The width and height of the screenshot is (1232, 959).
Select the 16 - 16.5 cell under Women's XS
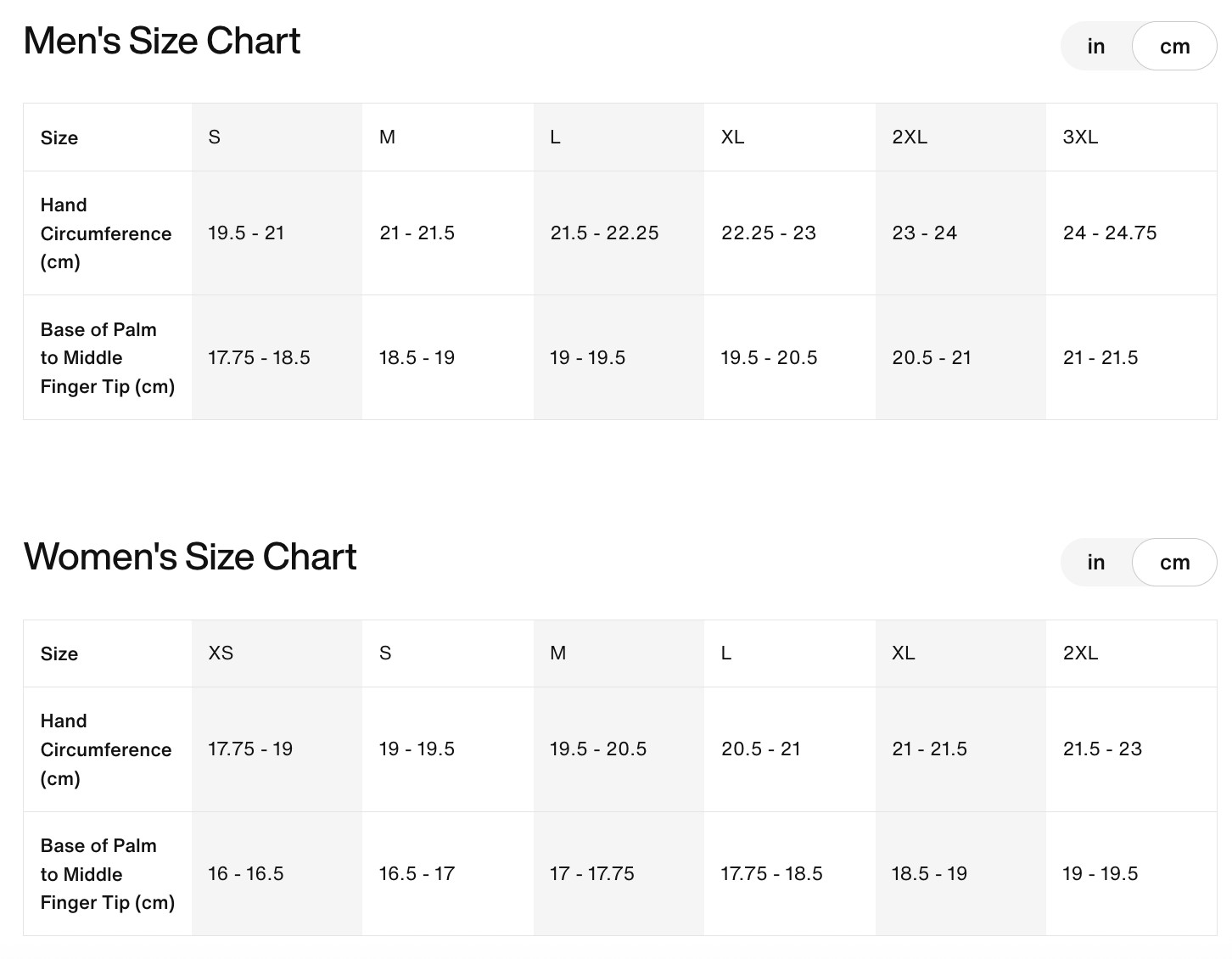245,873
